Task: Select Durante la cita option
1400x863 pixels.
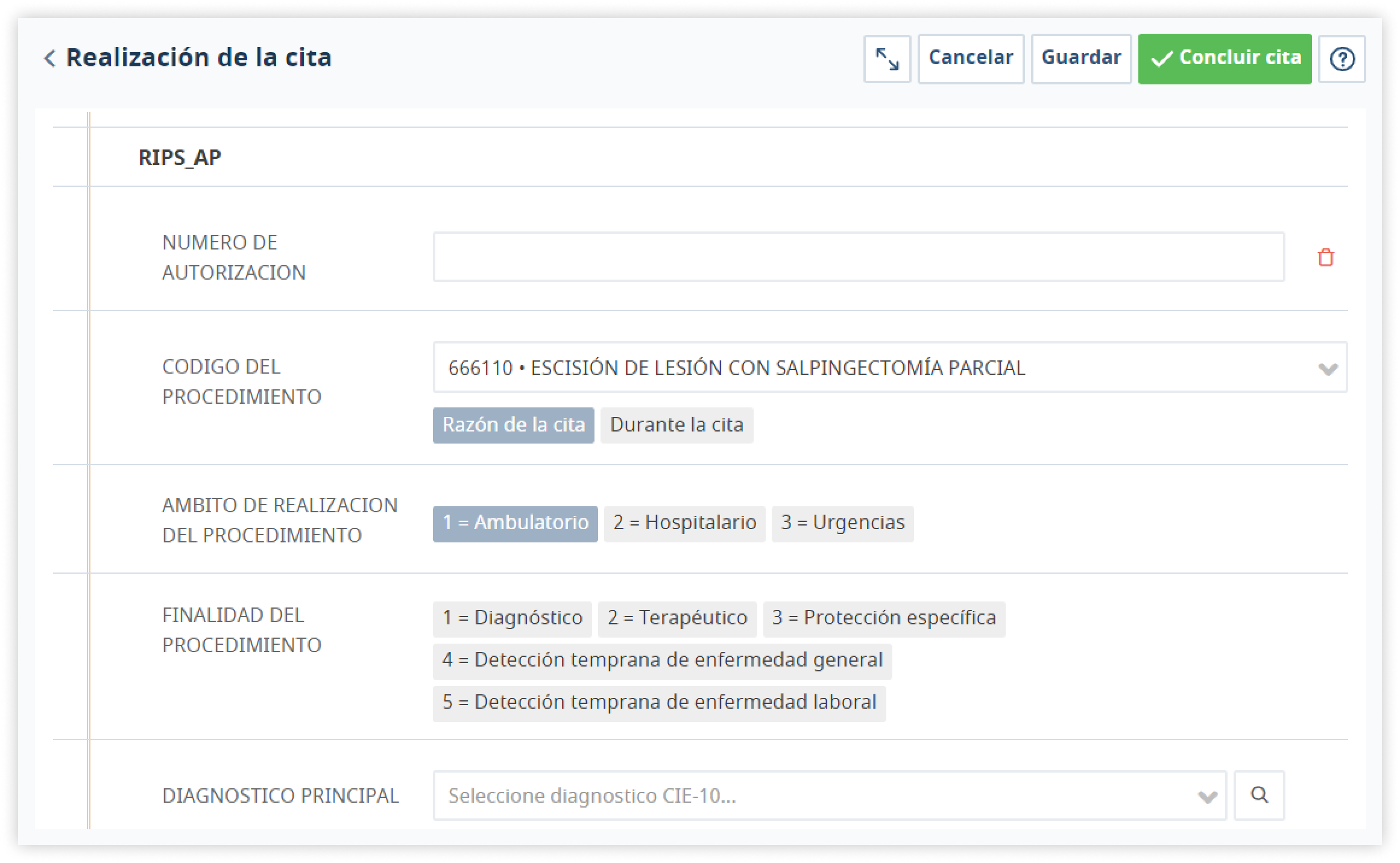Action: (x=676, y=425)
